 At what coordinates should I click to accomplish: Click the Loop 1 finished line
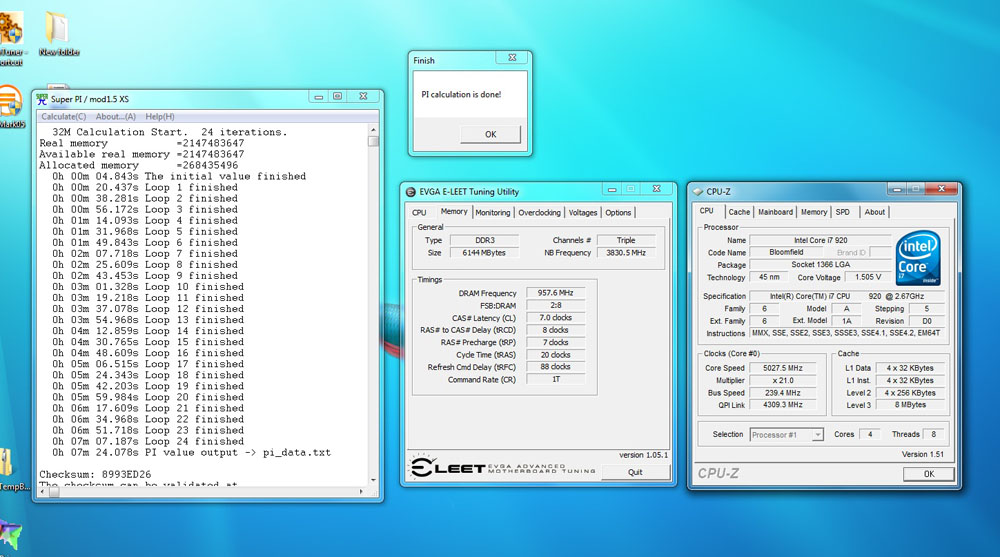pos(145,188)
